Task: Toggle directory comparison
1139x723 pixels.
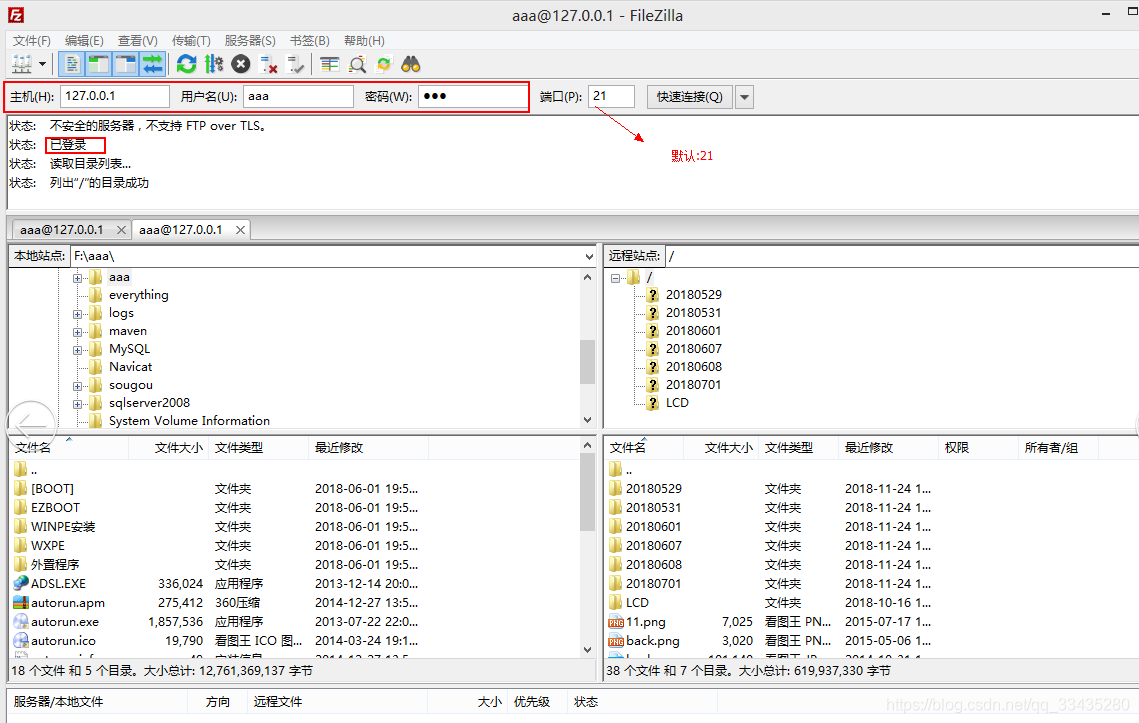Action: click(357, 65)
